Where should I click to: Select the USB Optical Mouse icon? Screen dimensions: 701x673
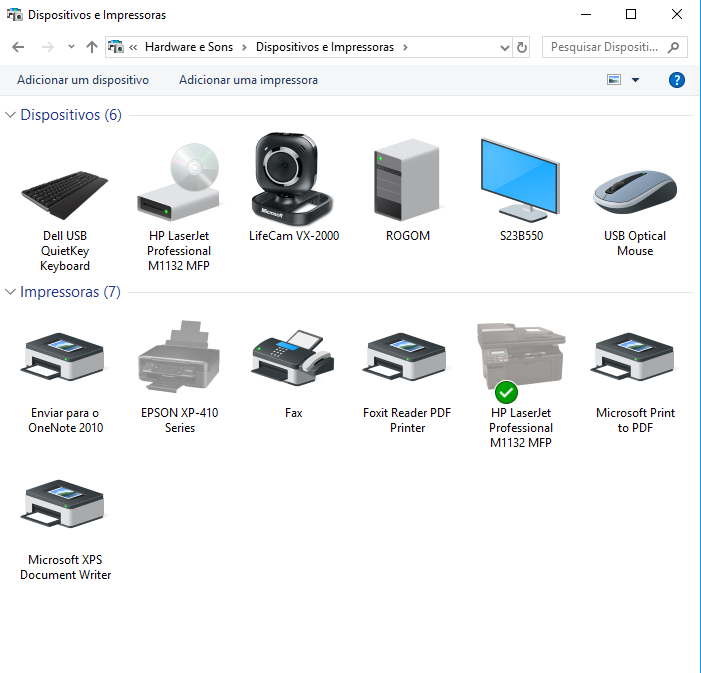click(x=635, y=191)
